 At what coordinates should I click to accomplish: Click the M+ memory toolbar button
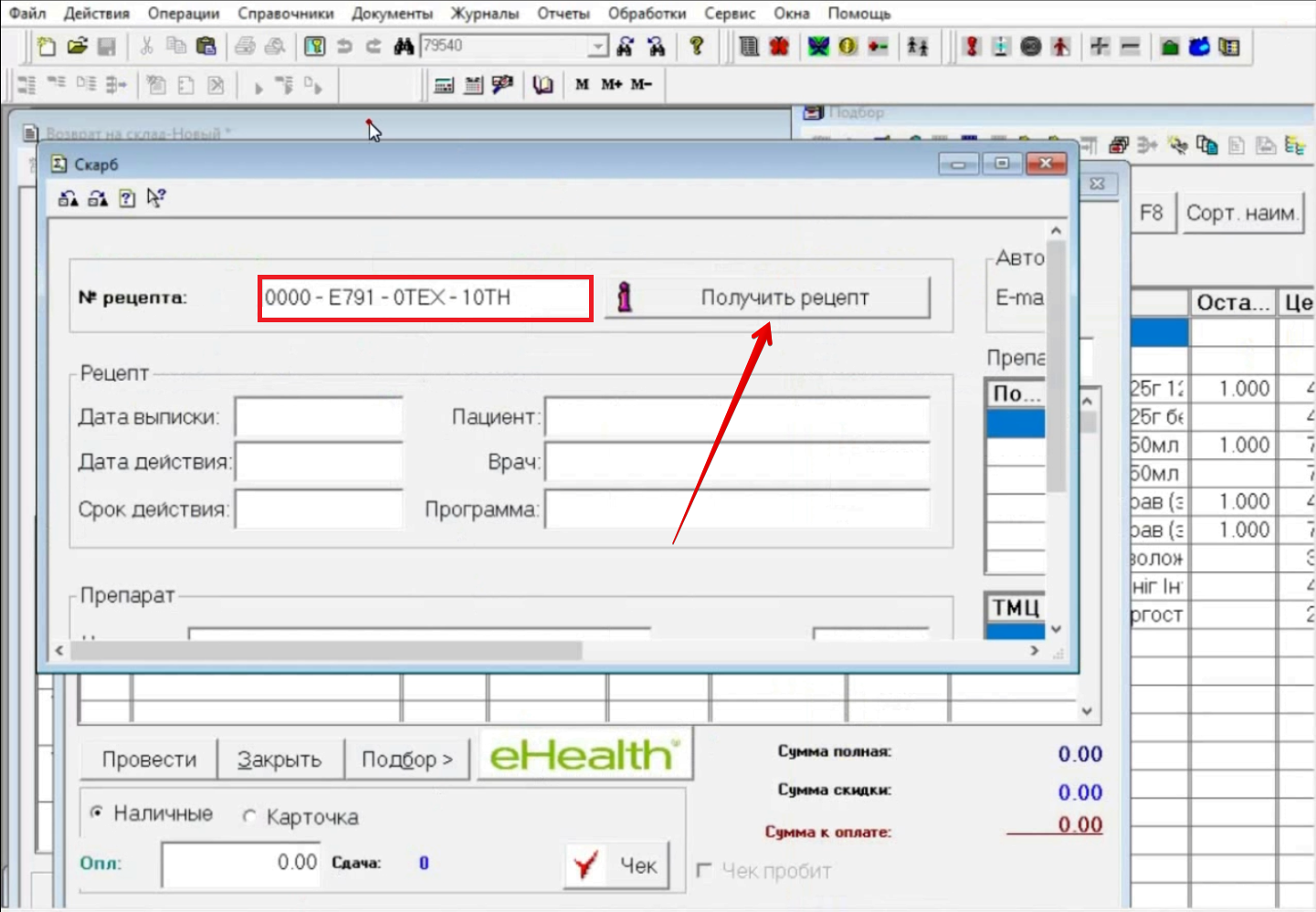[x=611, y=85]
